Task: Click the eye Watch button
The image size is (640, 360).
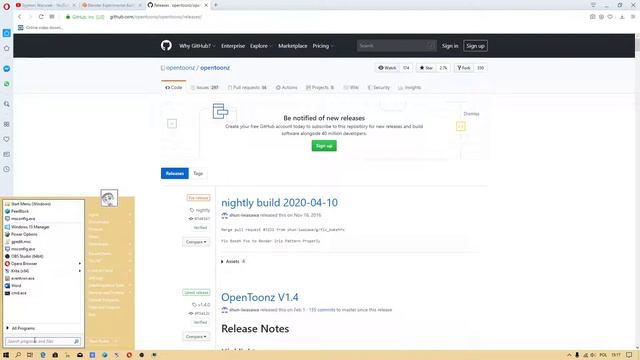Action: coord(387,68)
